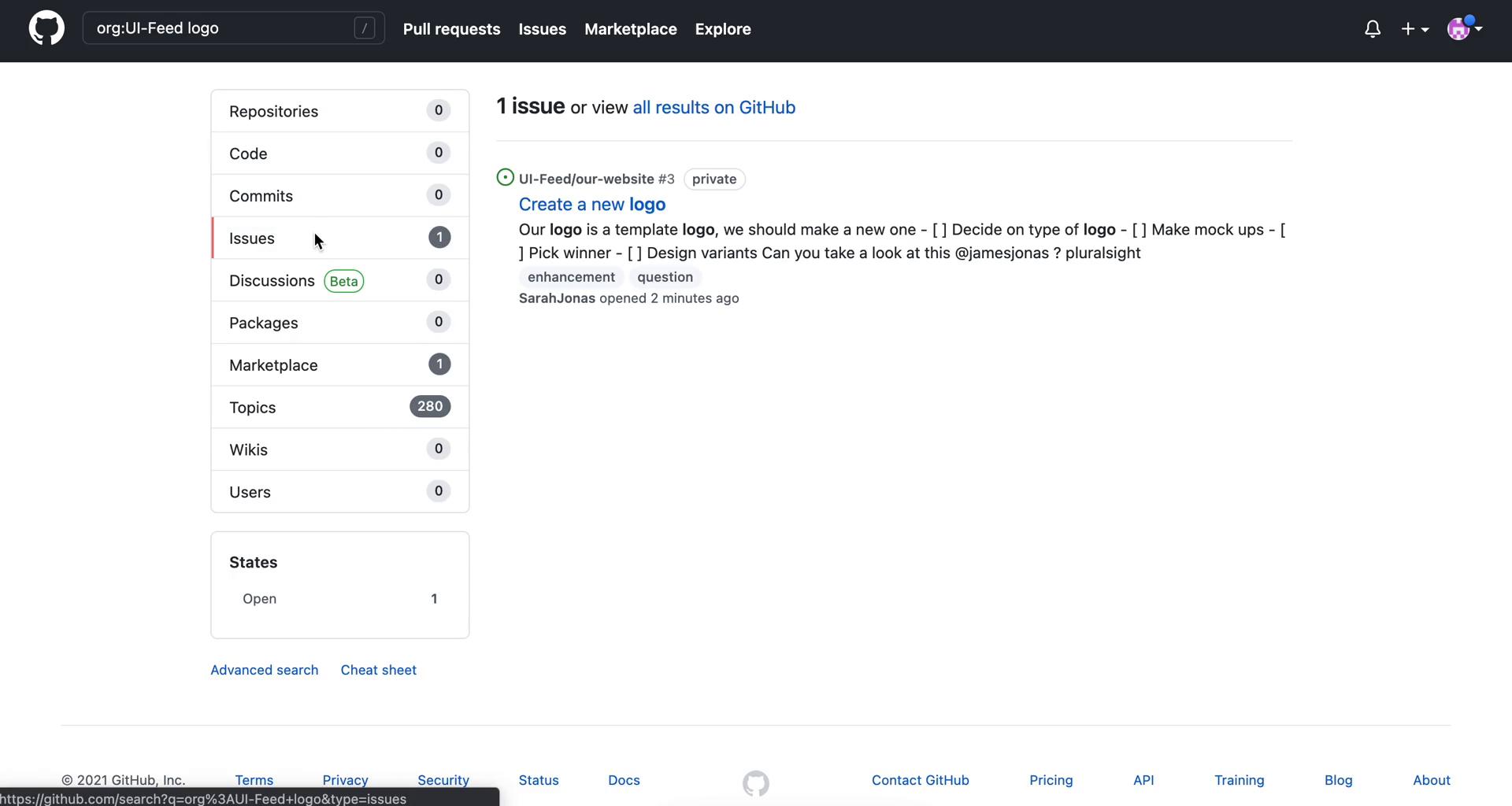Click the open issue status icon
The height and width of the screenshot is (806, 1512).
506,178
